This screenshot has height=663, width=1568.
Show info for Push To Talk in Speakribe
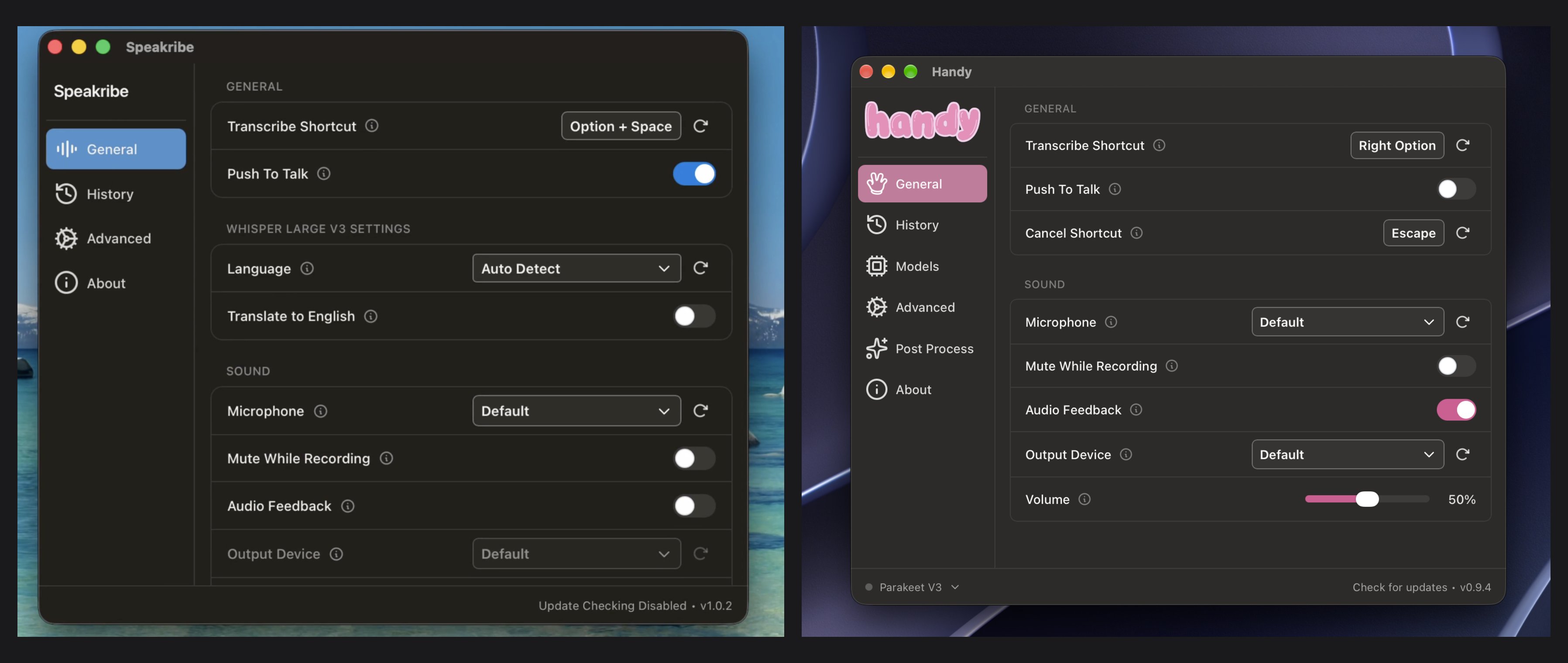click(324, 174)
